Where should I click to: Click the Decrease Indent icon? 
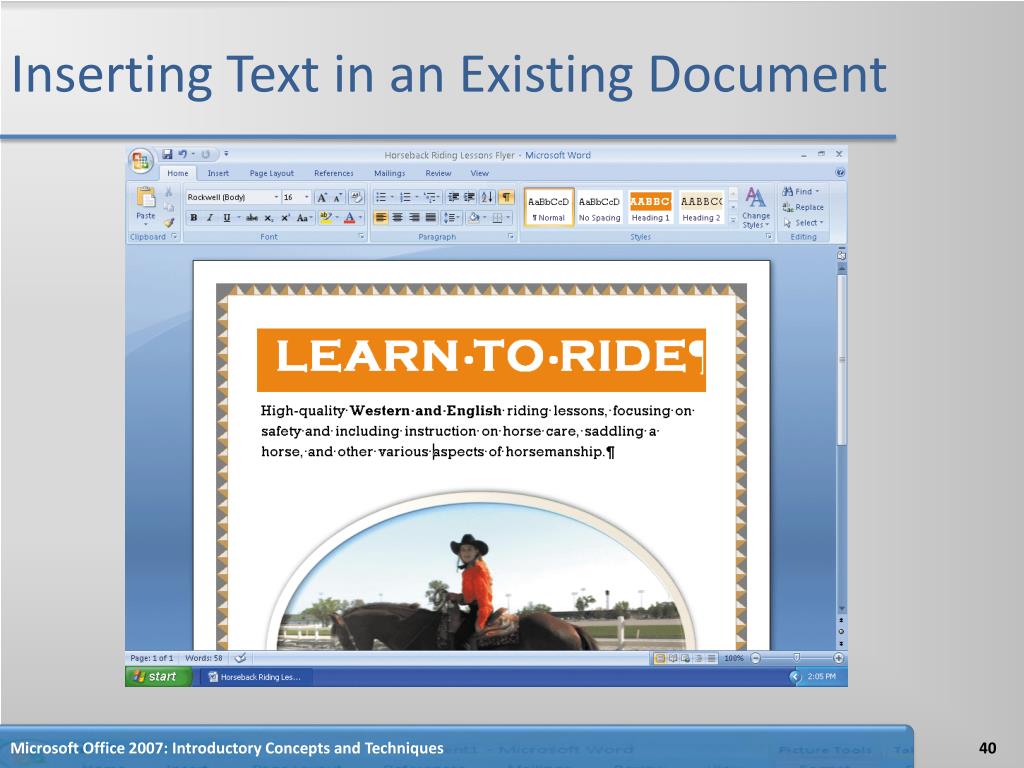[453, 197]
